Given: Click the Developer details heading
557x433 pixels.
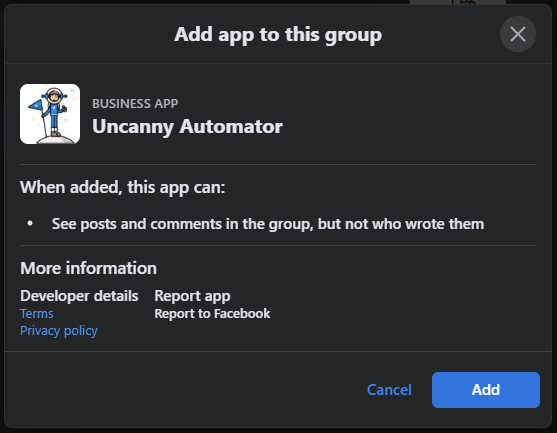Looking at the screenshot, I should (79, 296).
